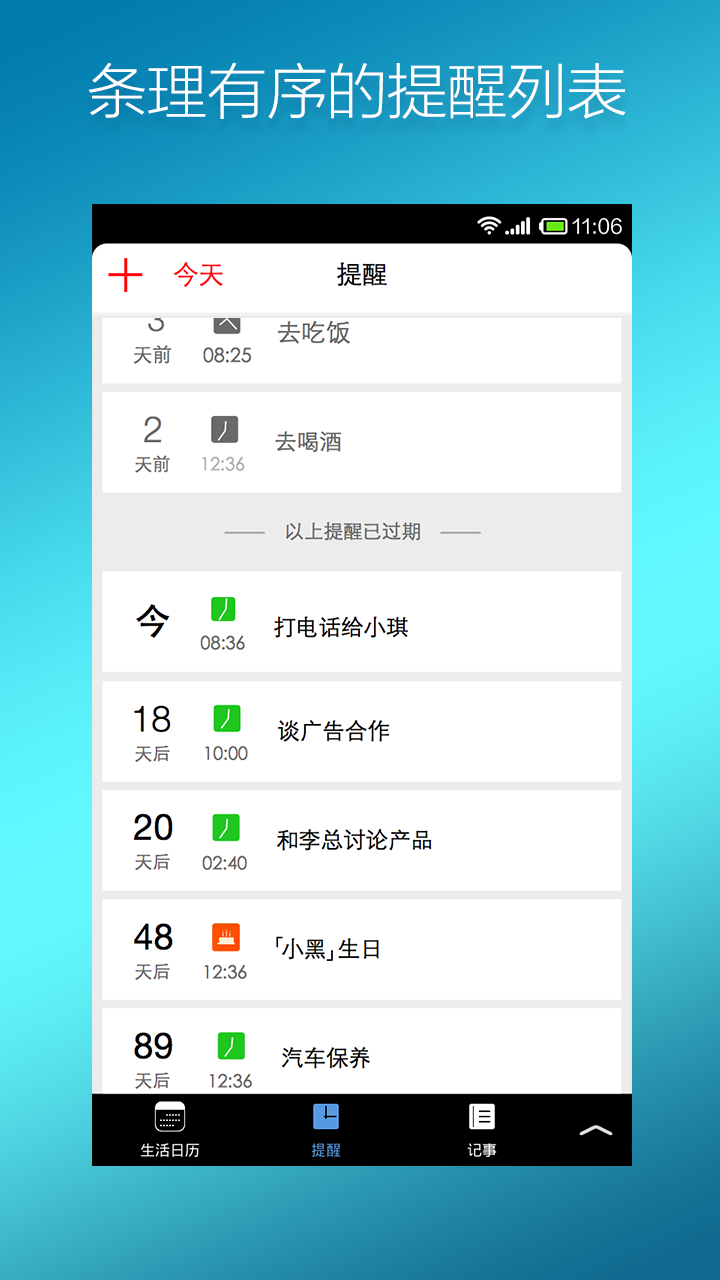Jump to today with 今天 button
Viewport: 720px width, 1280px height.
[x=198, y=275]
